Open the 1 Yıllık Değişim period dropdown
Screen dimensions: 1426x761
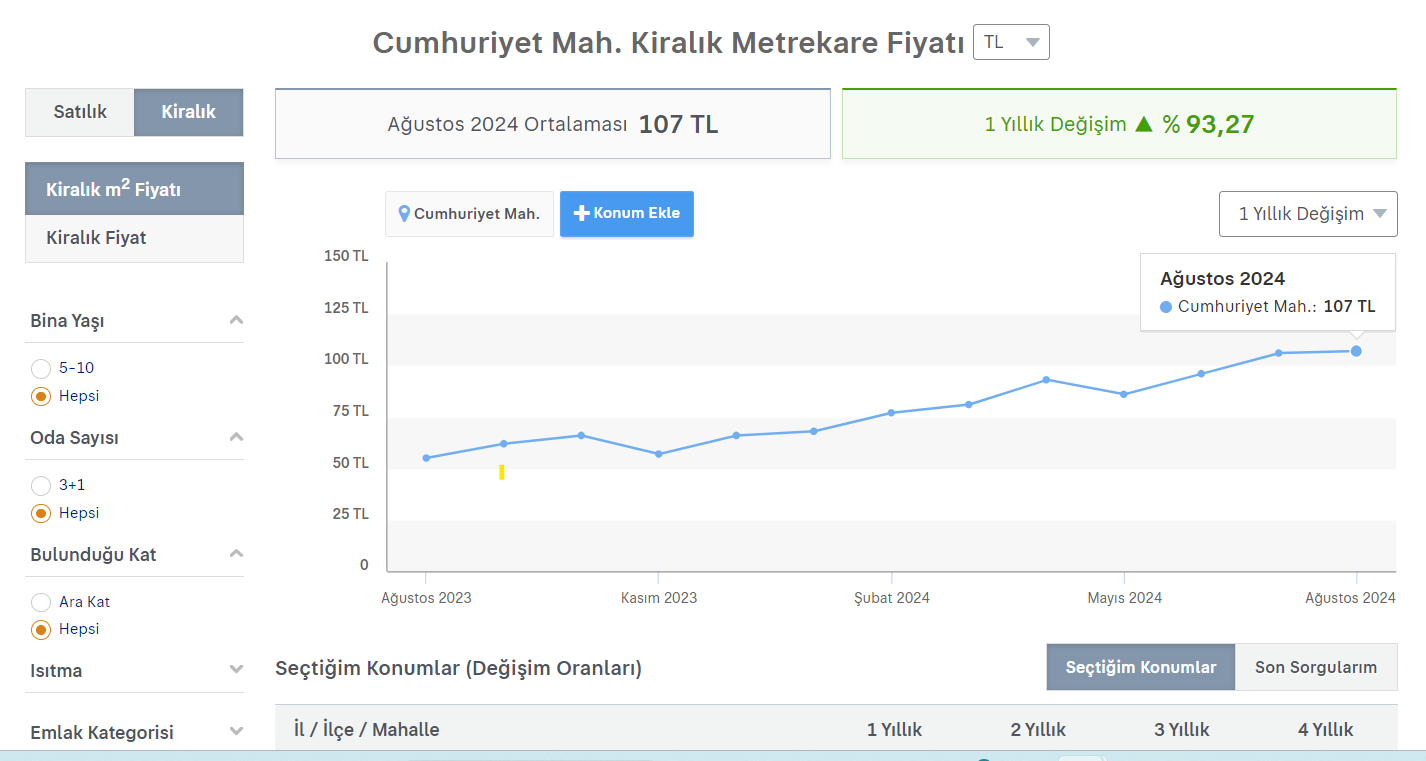[x=1308, y=214]
